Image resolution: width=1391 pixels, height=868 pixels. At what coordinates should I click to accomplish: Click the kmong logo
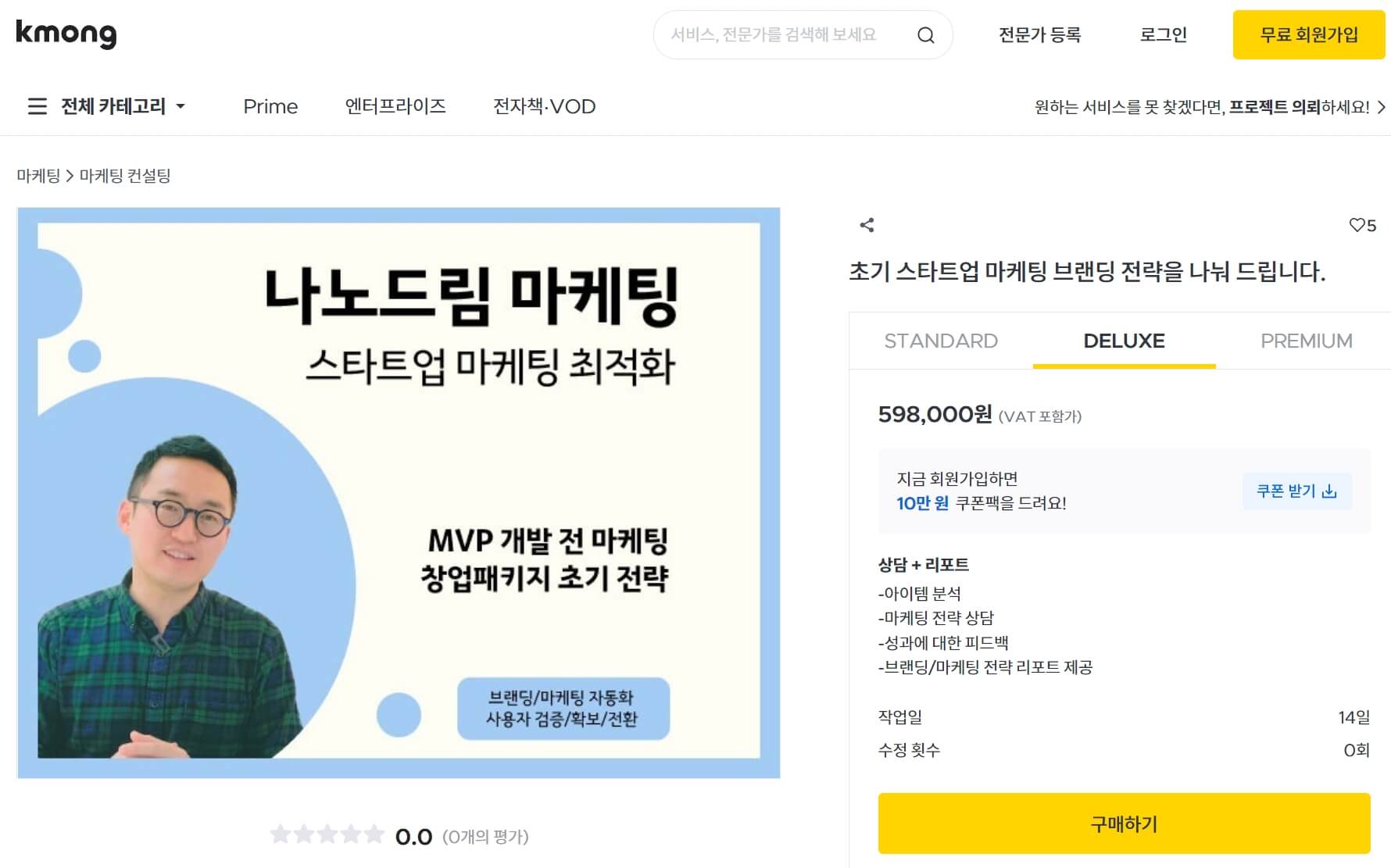click(x=66, y=34)
